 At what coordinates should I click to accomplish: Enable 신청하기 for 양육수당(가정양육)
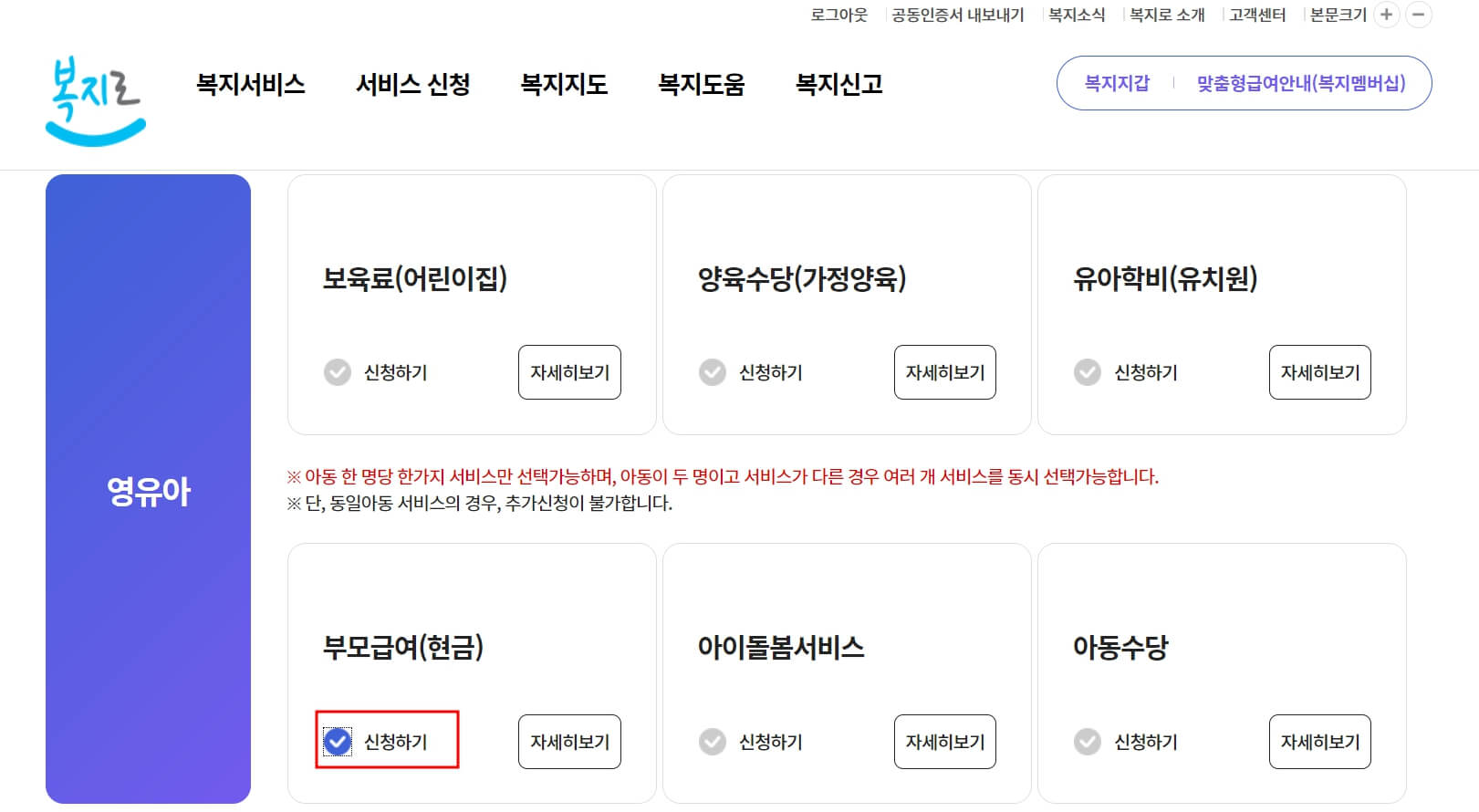[712, 371]
